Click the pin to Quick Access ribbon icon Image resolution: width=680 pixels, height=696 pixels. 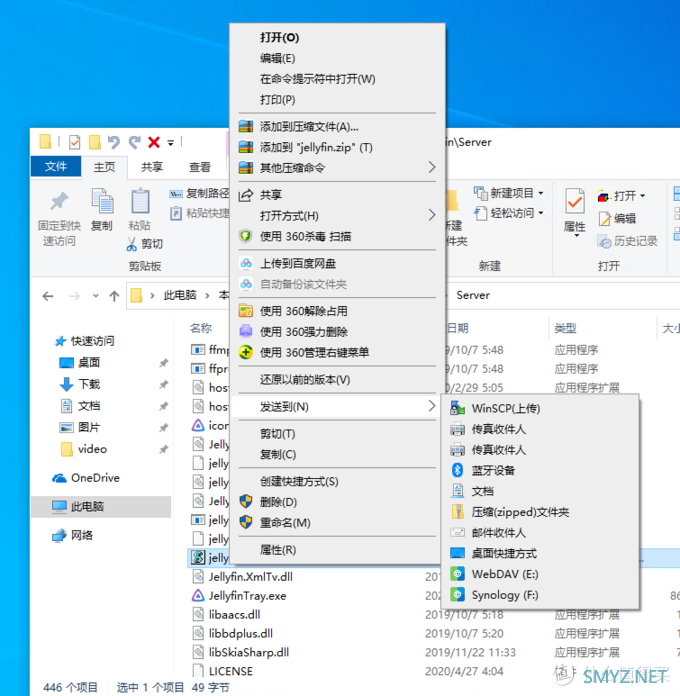[59, 200]
